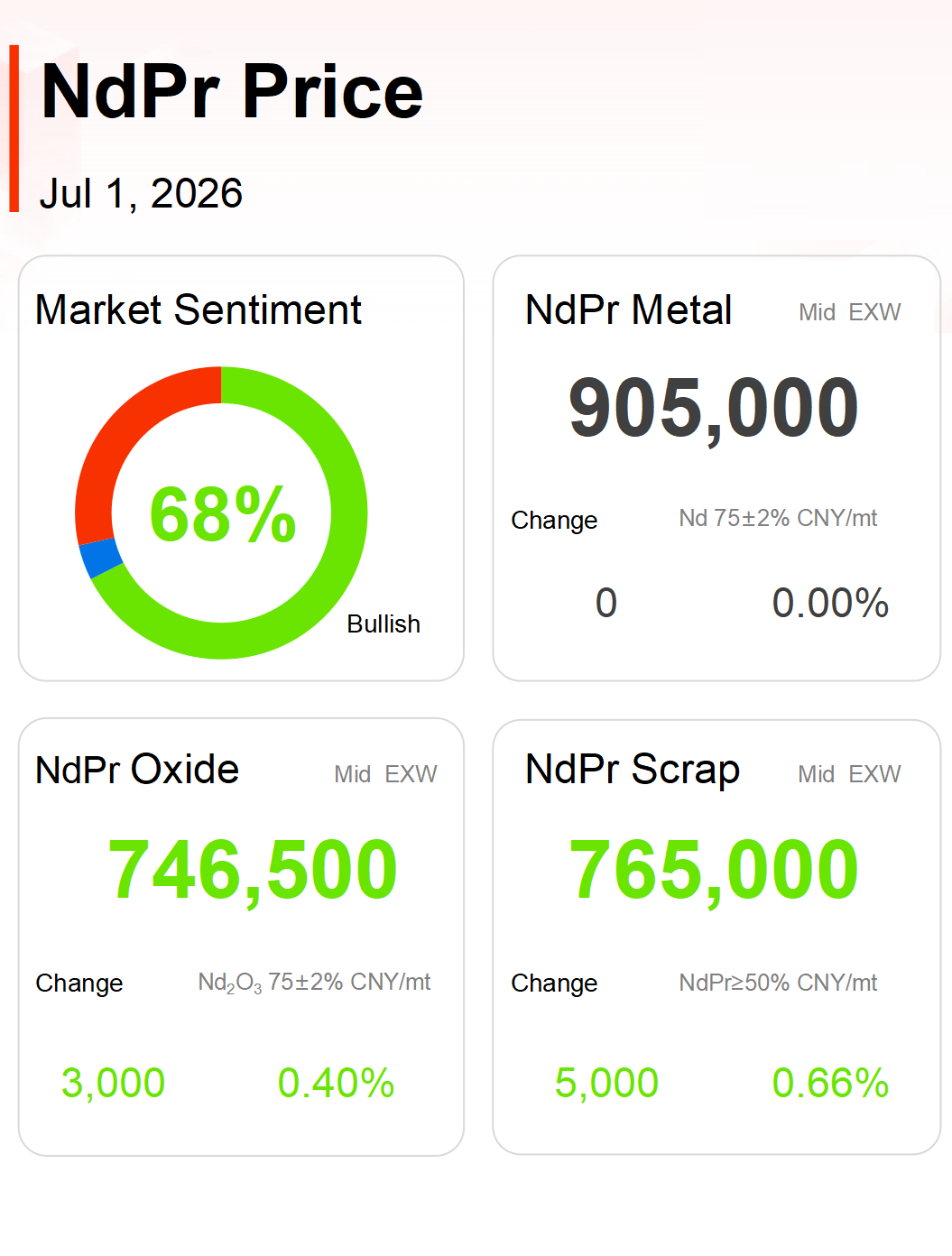Click the 746,500 NdPr Oxide price

253,870
